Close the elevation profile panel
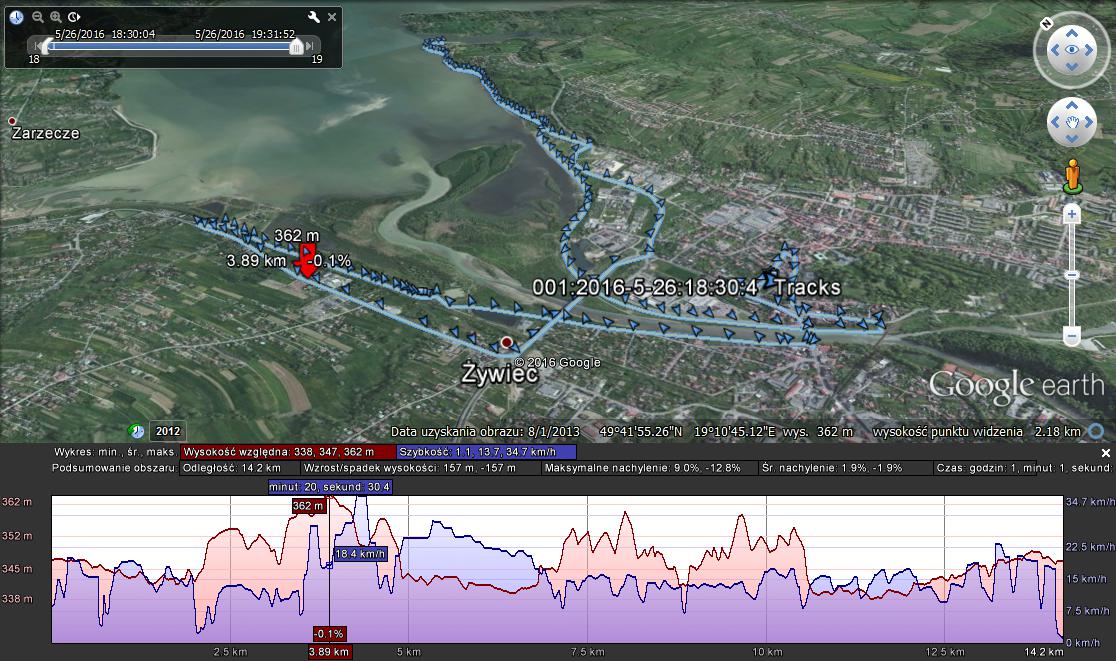The width and height of the screenshot is (1116, 661). coord(1105,453)
